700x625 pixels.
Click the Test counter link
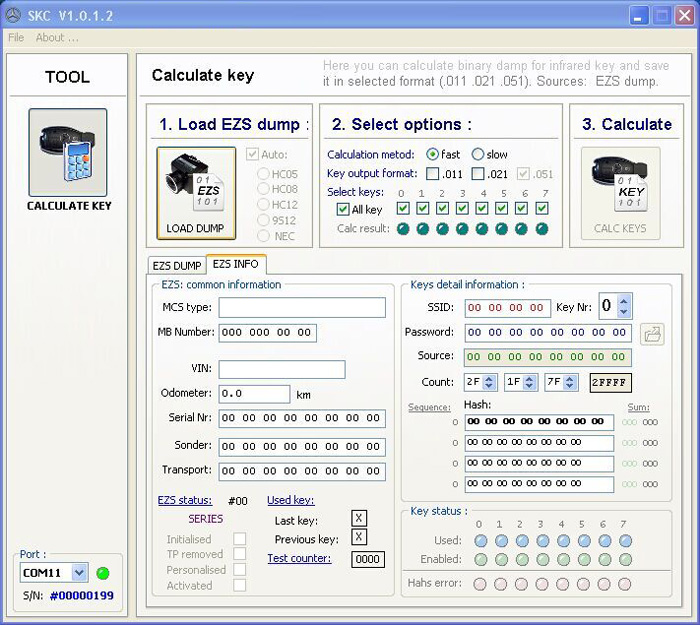pyautogui.click(x=299, y=558)
